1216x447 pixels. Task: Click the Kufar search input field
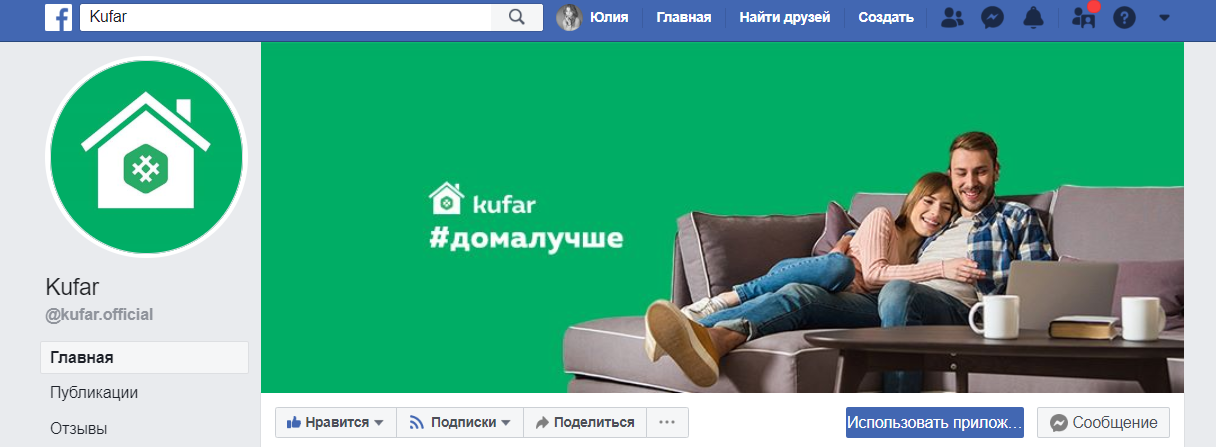point(286,17)
